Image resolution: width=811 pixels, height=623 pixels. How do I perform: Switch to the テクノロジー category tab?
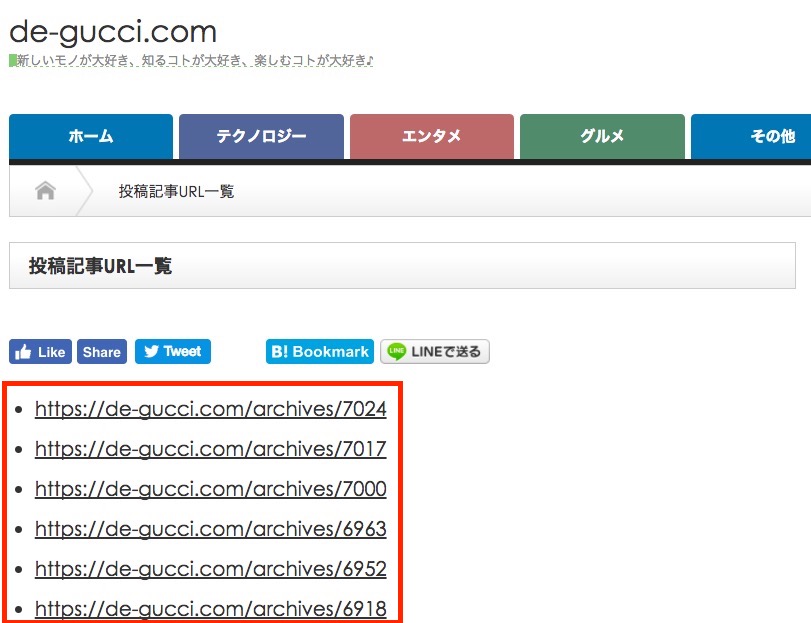click(x=261, y=137)
